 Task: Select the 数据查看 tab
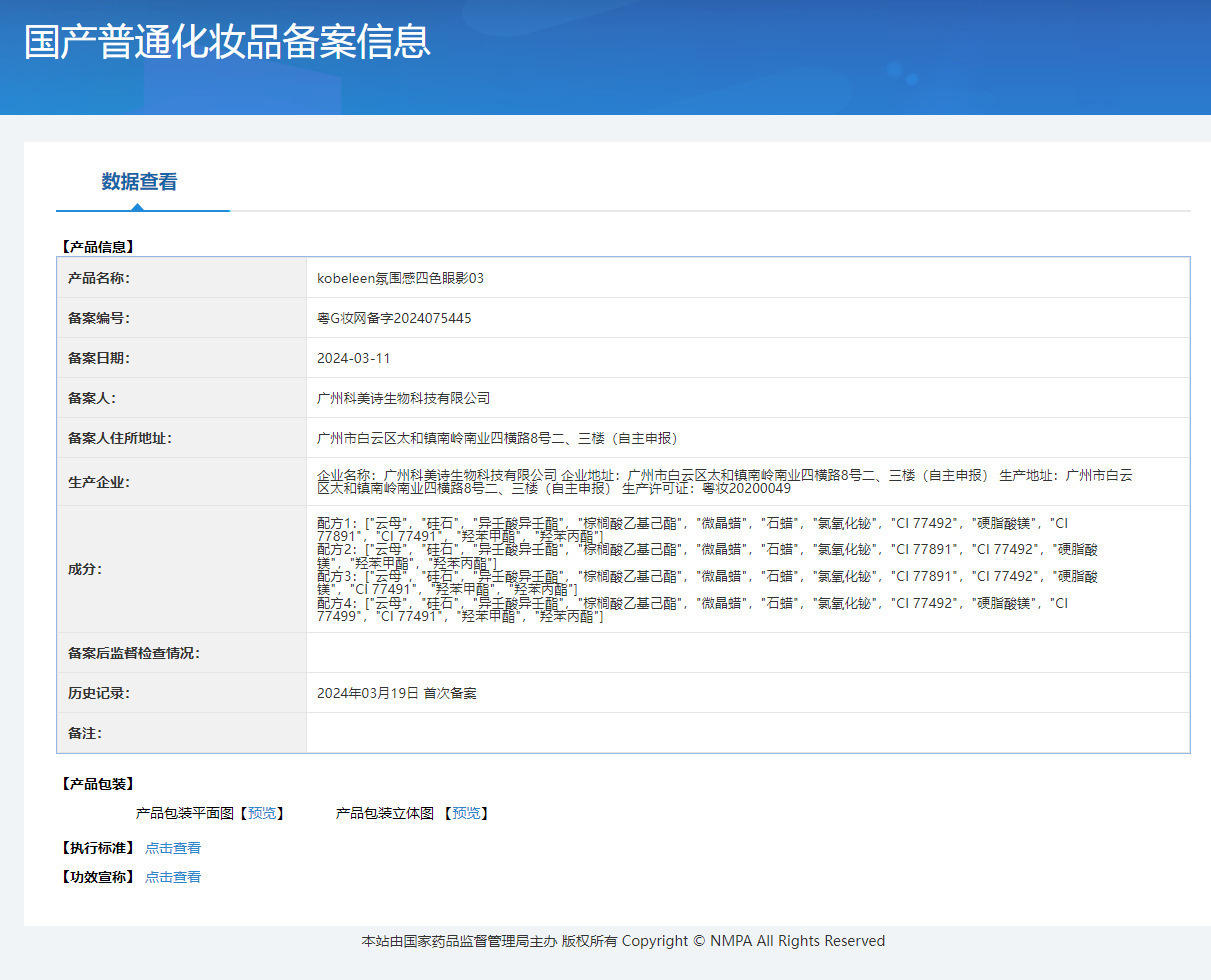pyautogui.click(x=139, y=182)
